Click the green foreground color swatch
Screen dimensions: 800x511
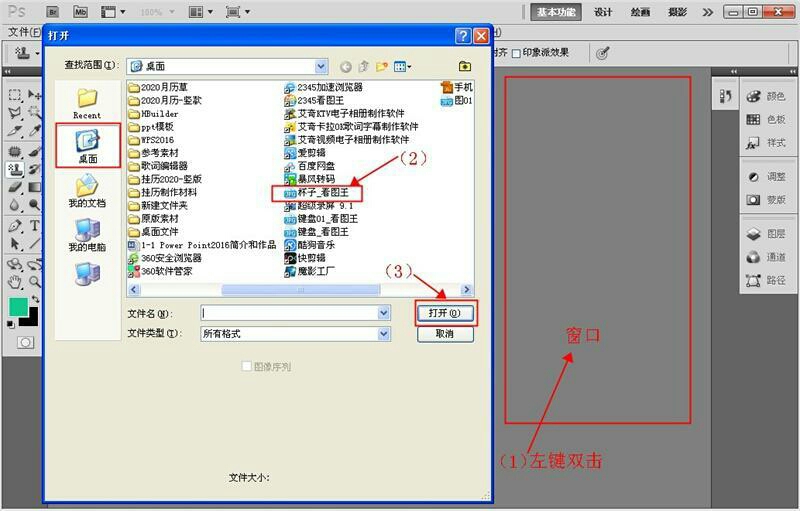point(17,307)
